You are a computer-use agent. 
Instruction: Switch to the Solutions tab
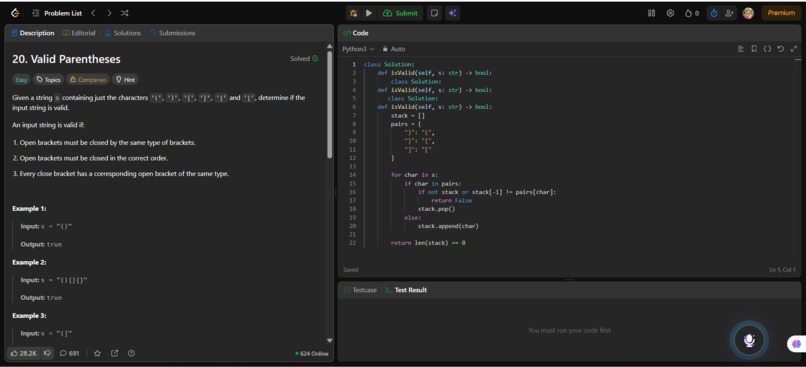pos(123,33)
